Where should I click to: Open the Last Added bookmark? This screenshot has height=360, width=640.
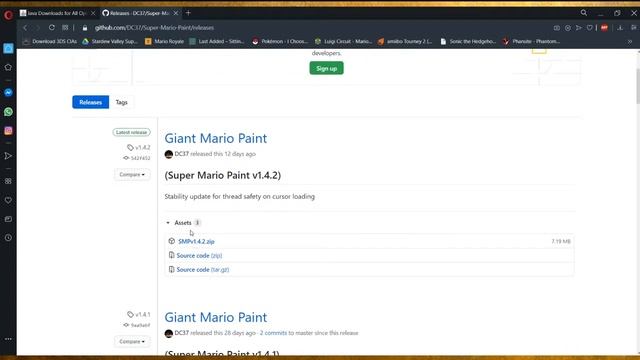(x=217, y=41)
